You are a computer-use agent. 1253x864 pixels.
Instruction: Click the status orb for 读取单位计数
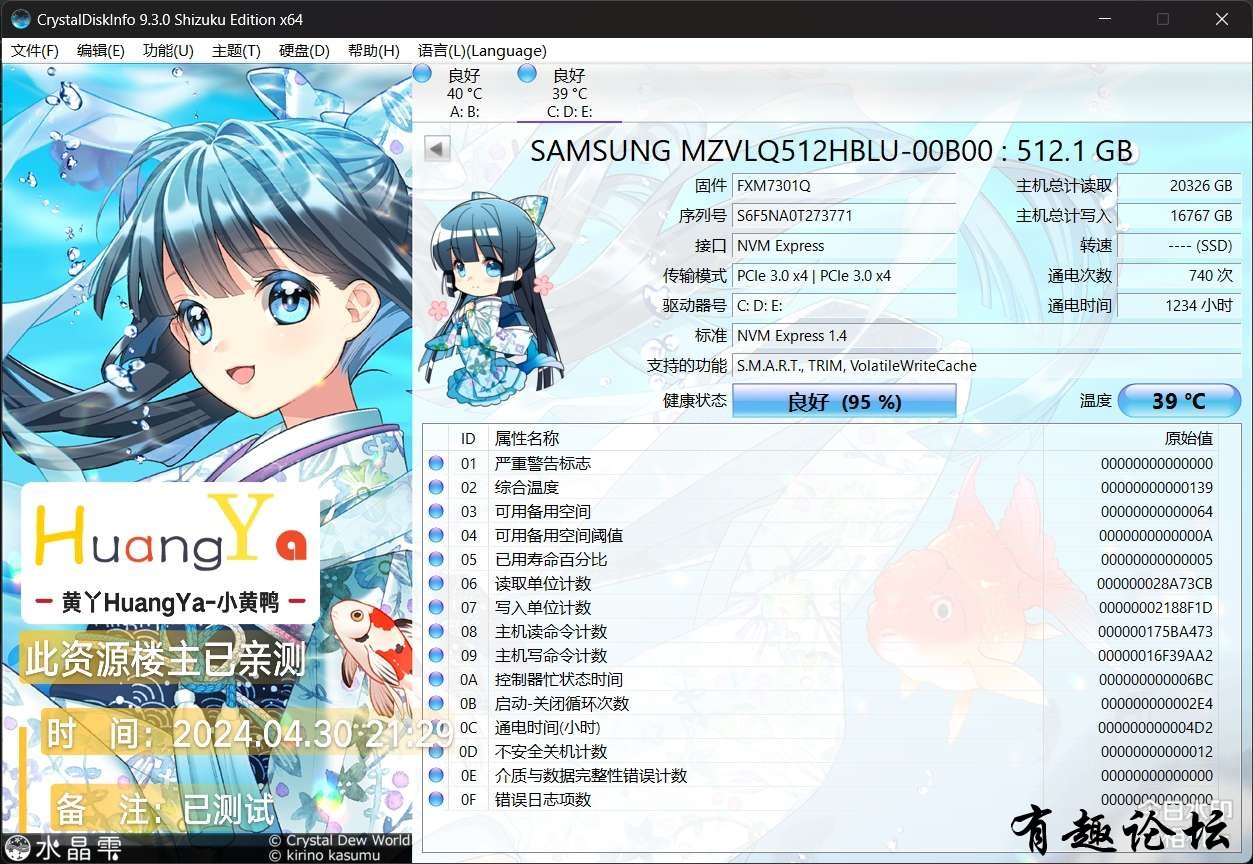point(436,583)
